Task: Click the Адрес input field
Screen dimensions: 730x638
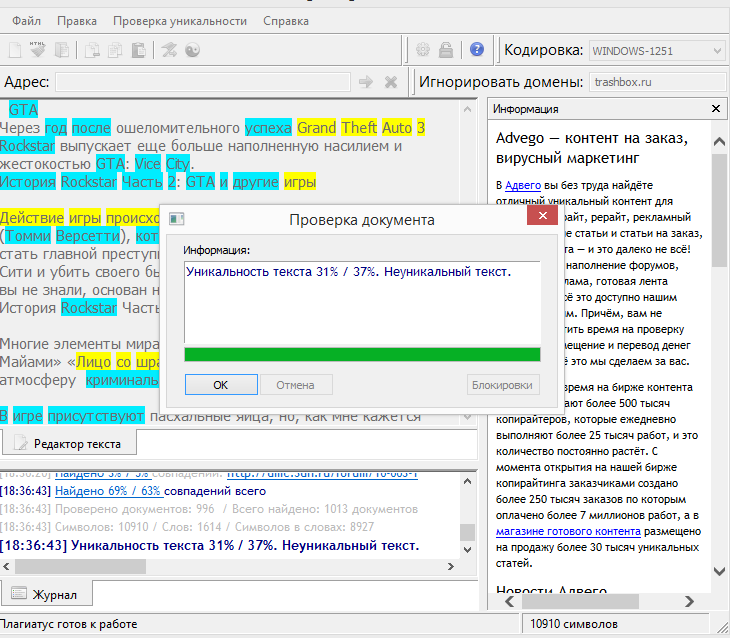Action: [203, 82]
